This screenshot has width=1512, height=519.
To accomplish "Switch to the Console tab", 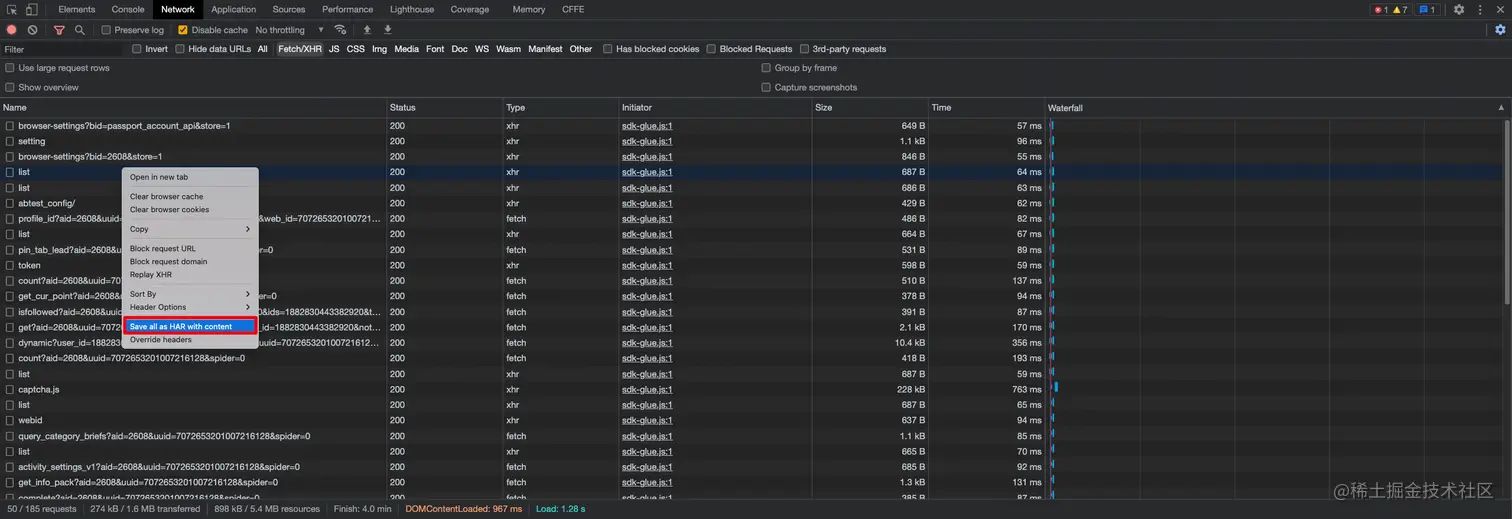I will pyautogui.click(x=128, y=9).
